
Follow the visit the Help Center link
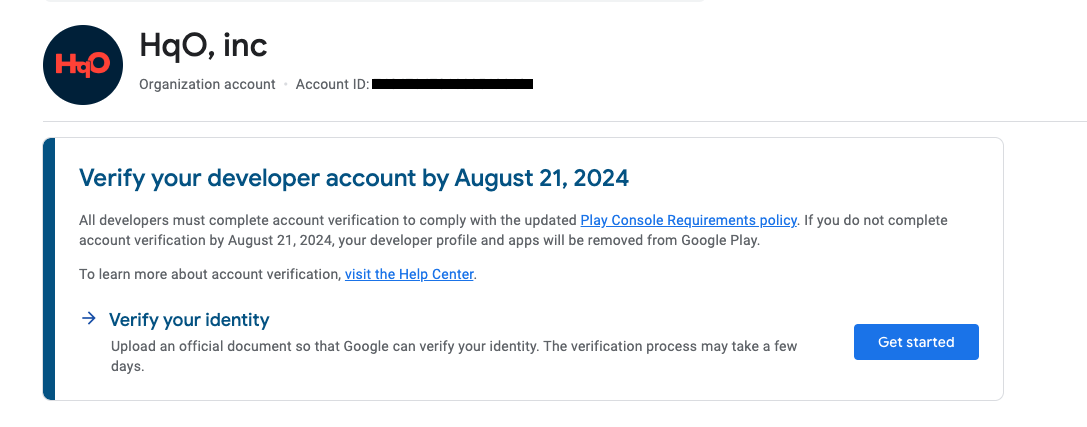(x=409, y=274)
